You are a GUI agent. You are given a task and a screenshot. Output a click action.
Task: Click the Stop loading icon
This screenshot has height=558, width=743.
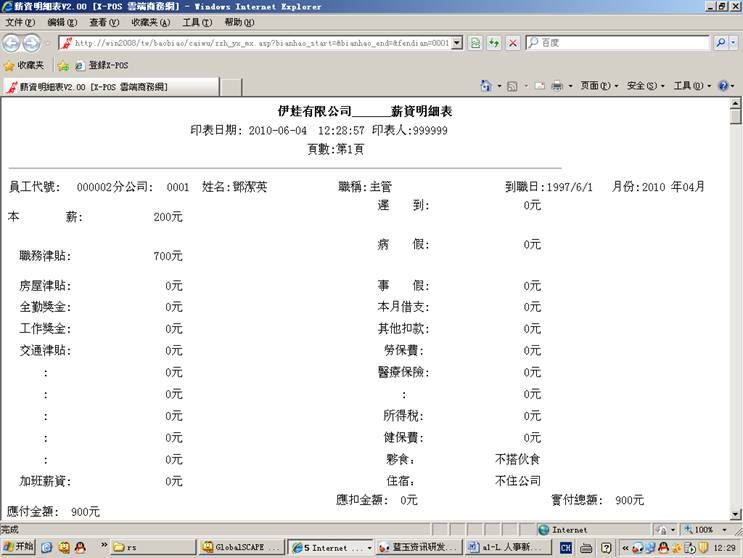(x=512, y=43)
